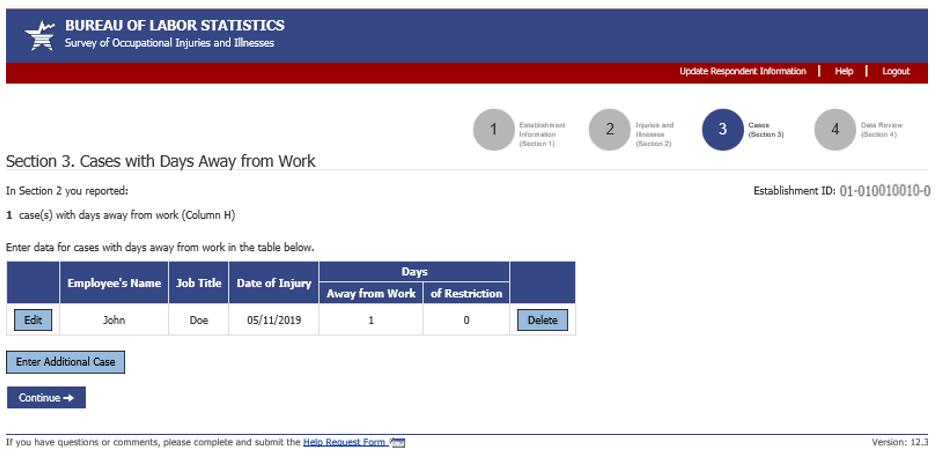Select the 05/11/2019 date cell
The width and height of the screenshot is (936, 457).
point(274,320)
